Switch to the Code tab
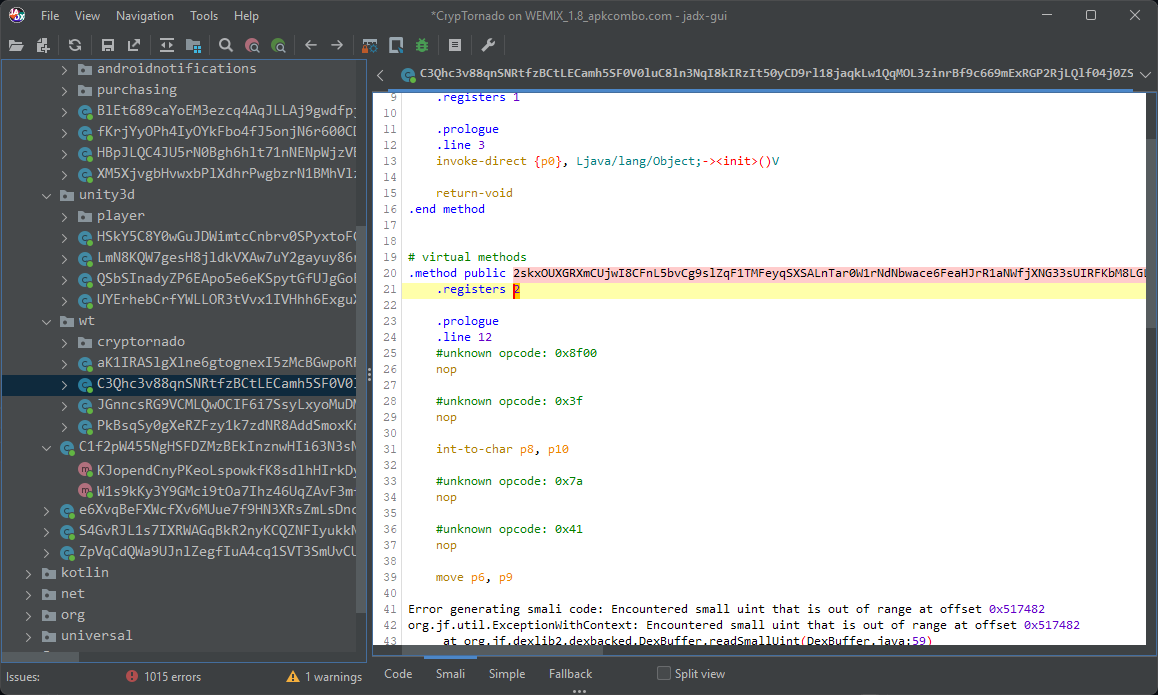Screen dimensions: 1158x695 point(398,674)
